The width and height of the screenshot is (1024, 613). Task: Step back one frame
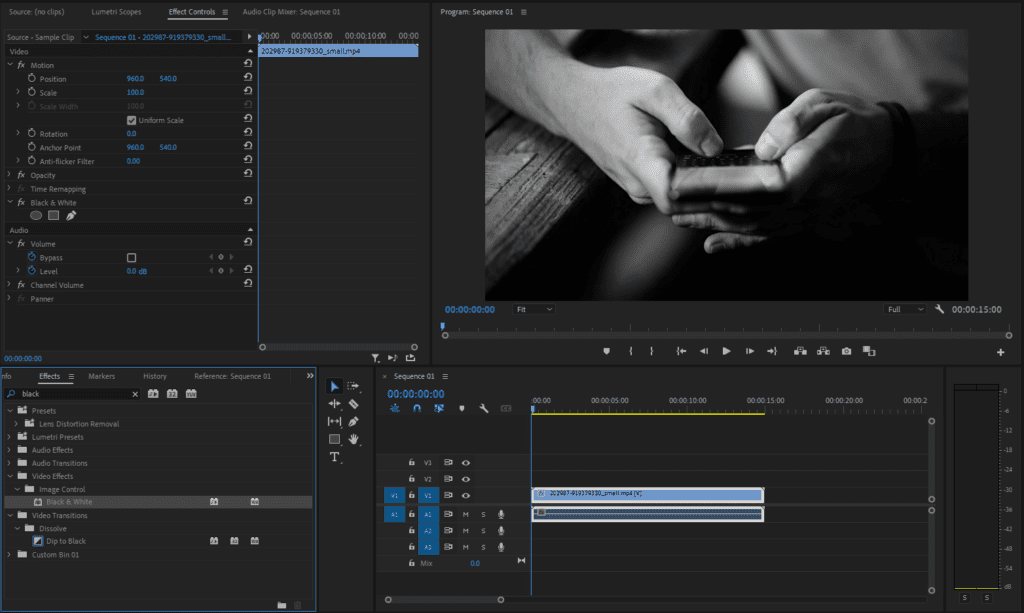[x=703, y=351]
